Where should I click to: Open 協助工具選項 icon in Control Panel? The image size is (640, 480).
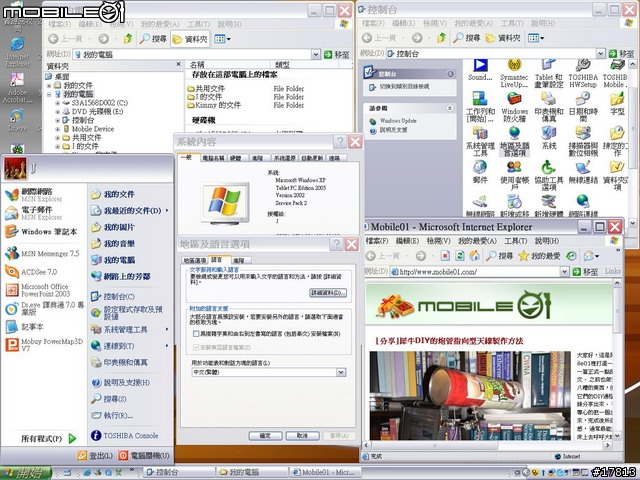click(x=549, y=176)
